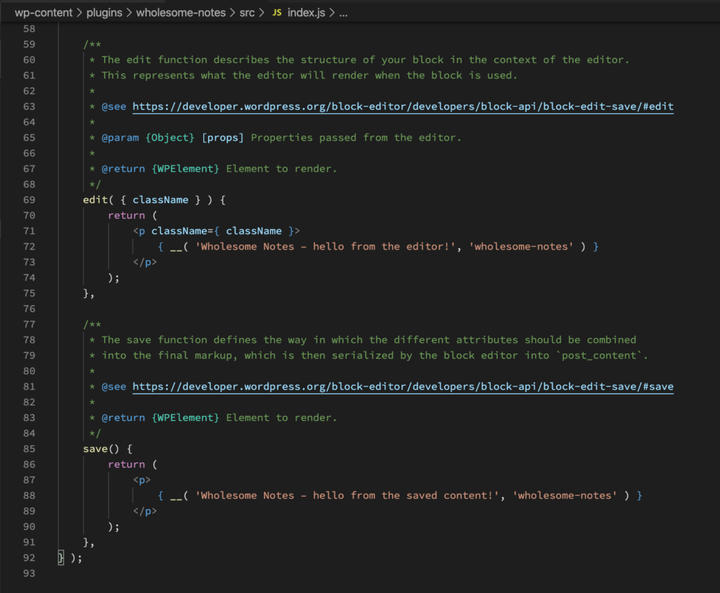
Task: Click the comment 'The save function defines' line
Action: click(363, 340)
